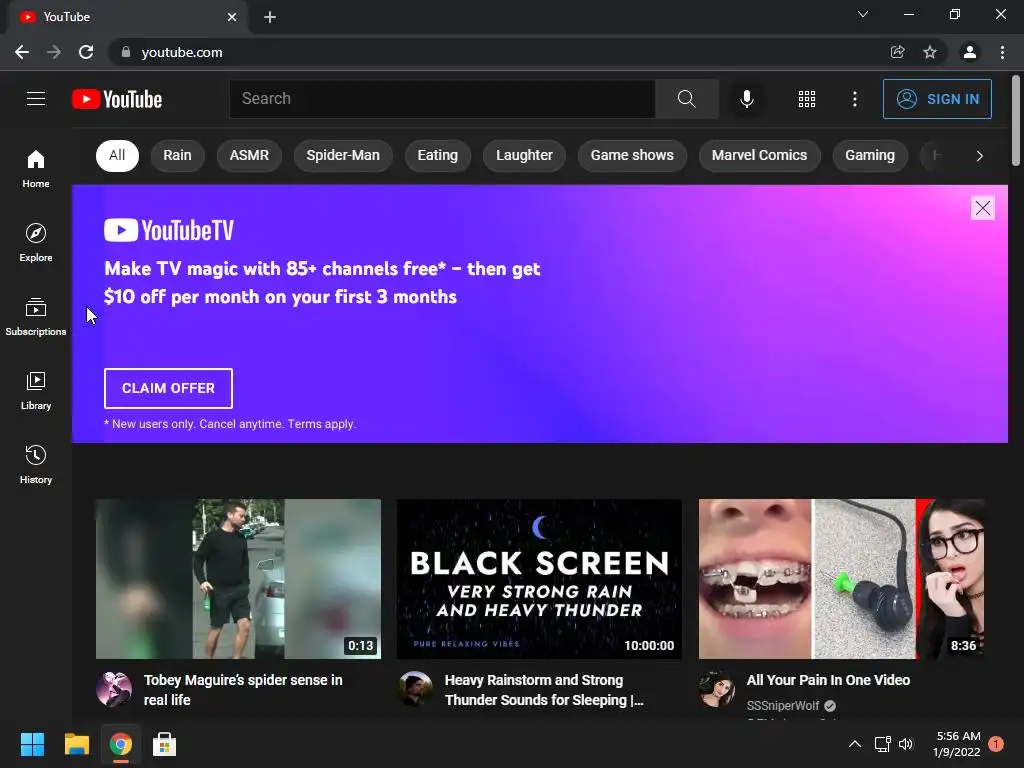Screen dimensions: 1024x768
Task: Open Windows Start menu
Action: [32, 744]
